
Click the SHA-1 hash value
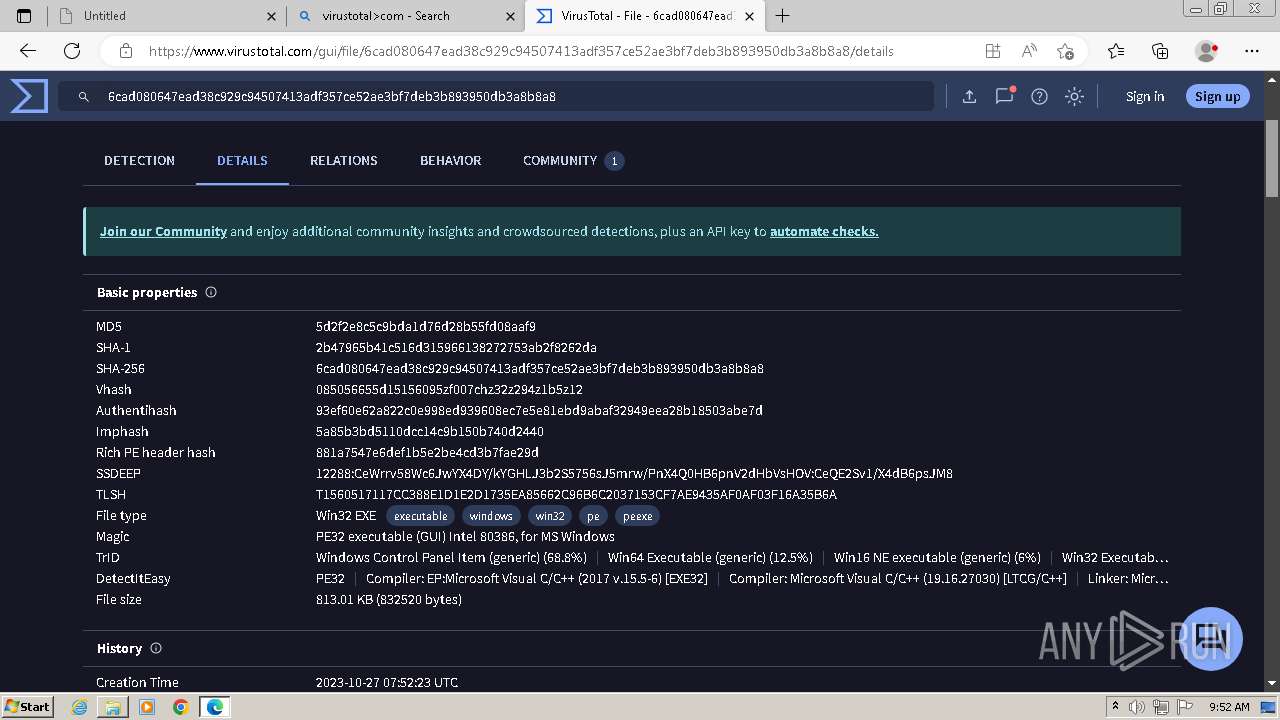456,347
